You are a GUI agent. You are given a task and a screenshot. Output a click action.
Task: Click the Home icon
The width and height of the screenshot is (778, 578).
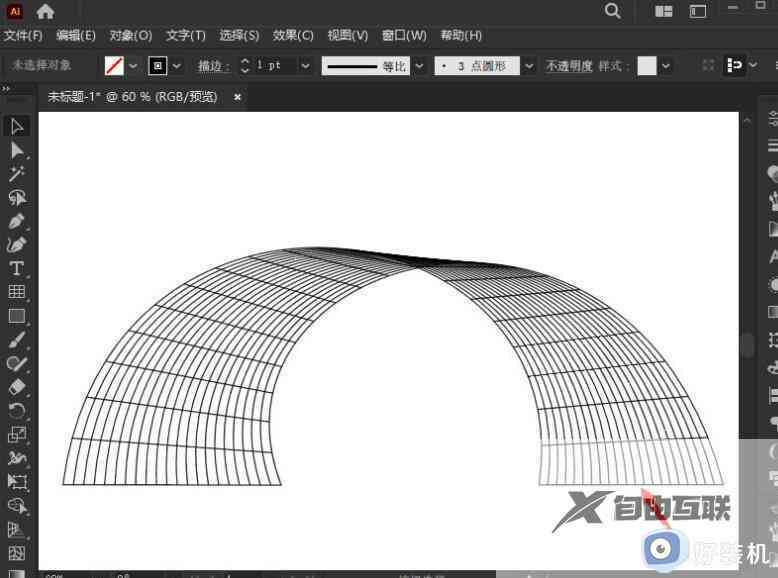coord(45,11)
